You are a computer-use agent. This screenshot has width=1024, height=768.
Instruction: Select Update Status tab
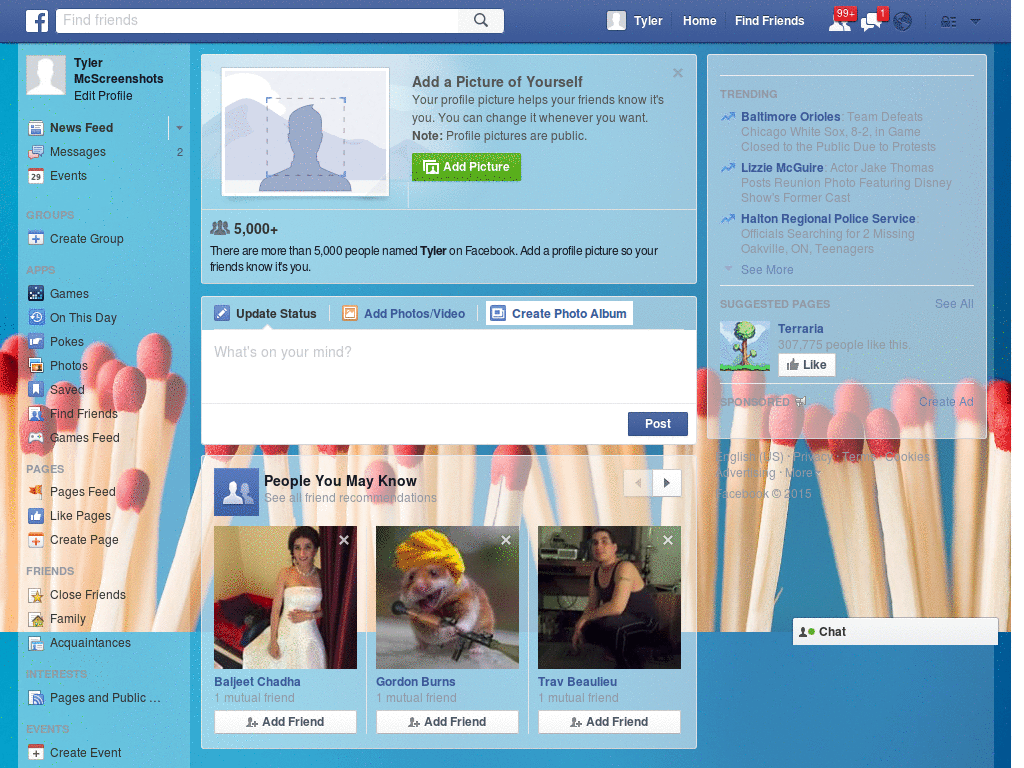(x=266, y=313)
